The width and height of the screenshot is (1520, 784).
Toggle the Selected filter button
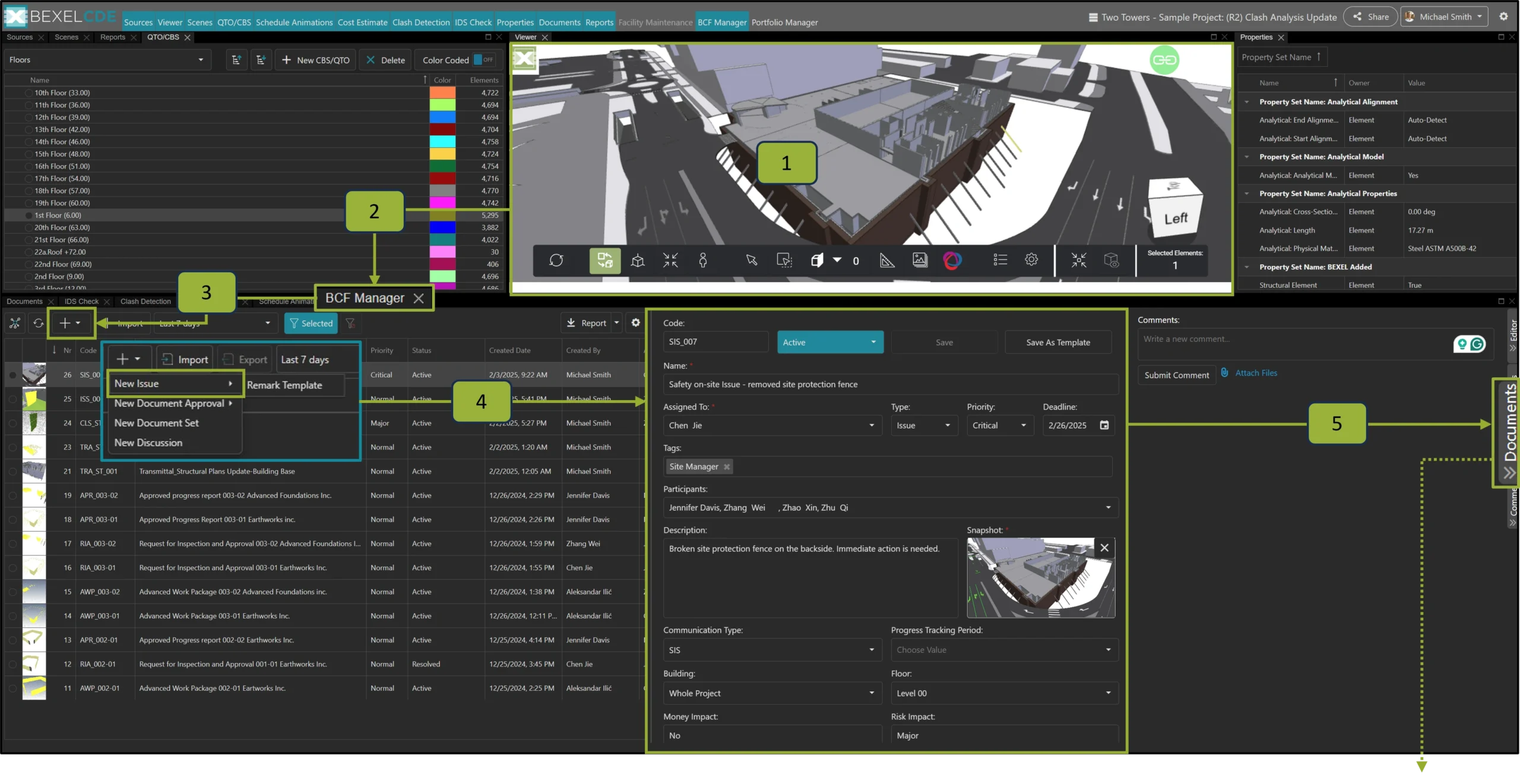tap(311, 323)
